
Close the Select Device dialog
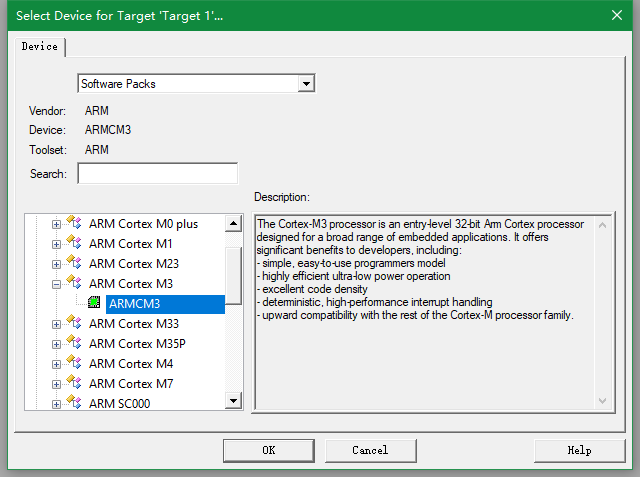point(617,16)
